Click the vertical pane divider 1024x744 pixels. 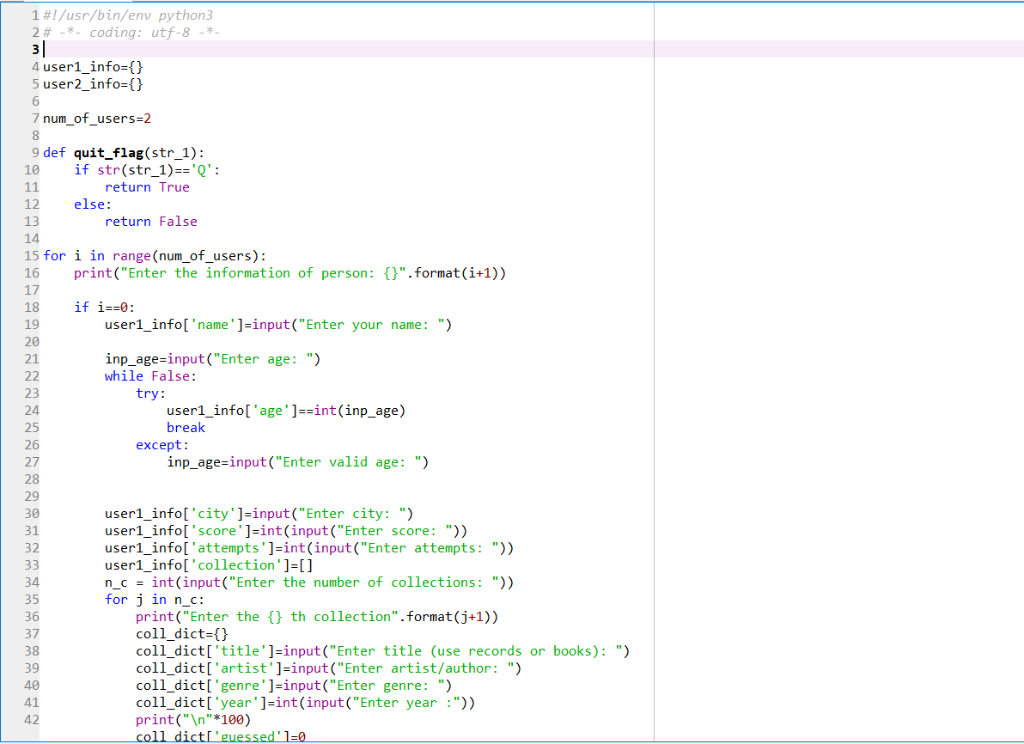tap(653, 370)
